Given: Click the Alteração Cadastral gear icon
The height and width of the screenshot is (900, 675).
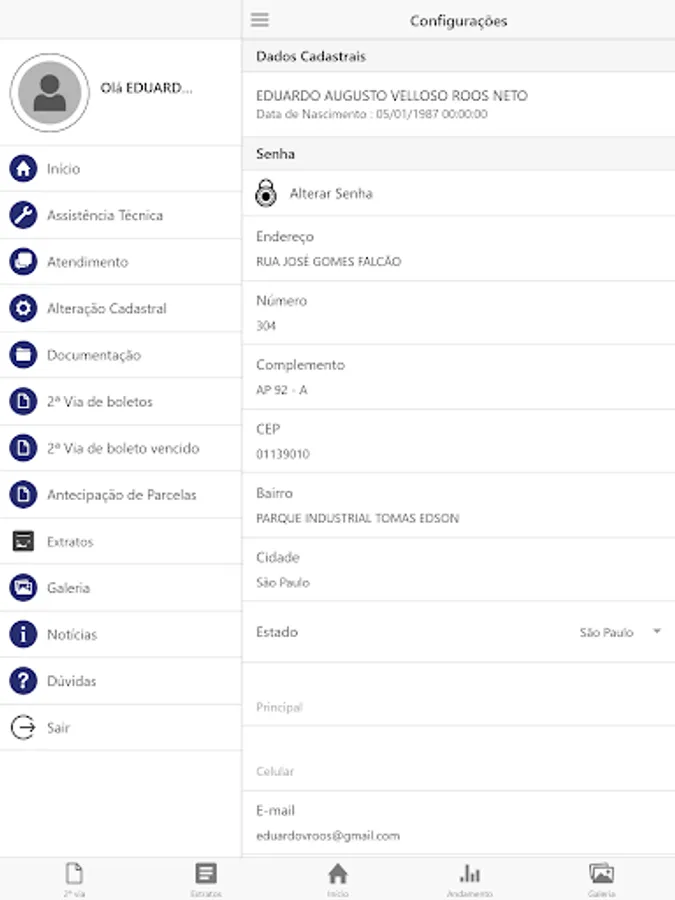Looking at the screenshot, I should point(23,308).
